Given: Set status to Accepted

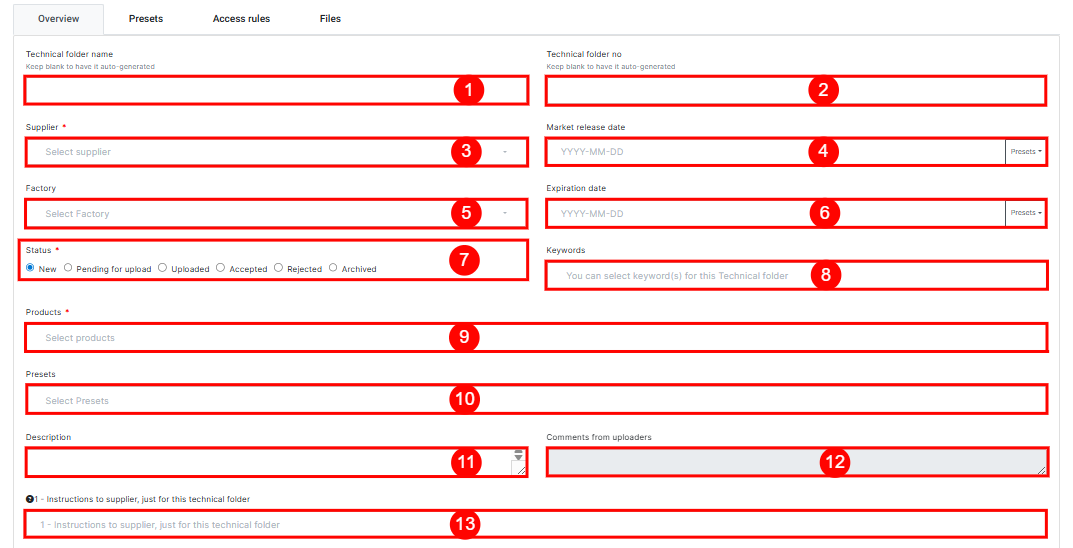Looking at the screenshot, I should pos(221,268).
